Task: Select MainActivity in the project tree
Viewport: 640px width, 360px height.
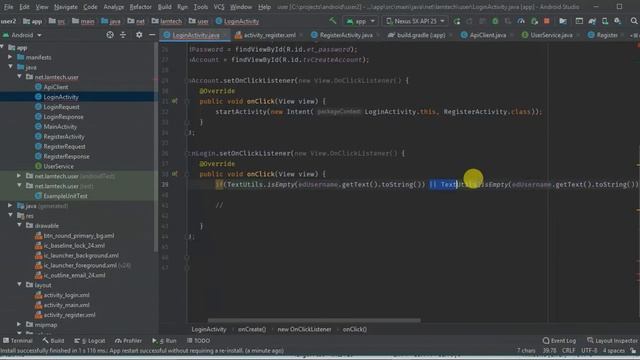Action: pyautogui.click(x=60, y=127)
